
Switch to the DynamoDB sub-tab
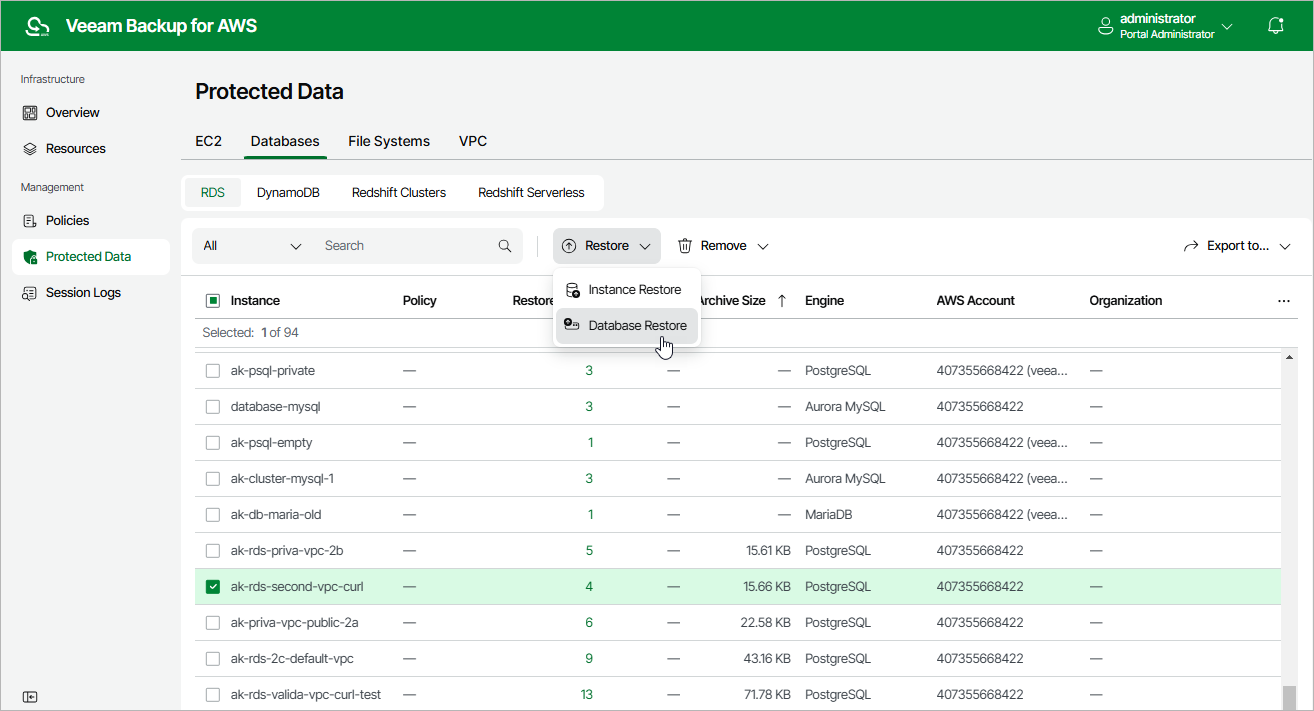click(288, 193)
